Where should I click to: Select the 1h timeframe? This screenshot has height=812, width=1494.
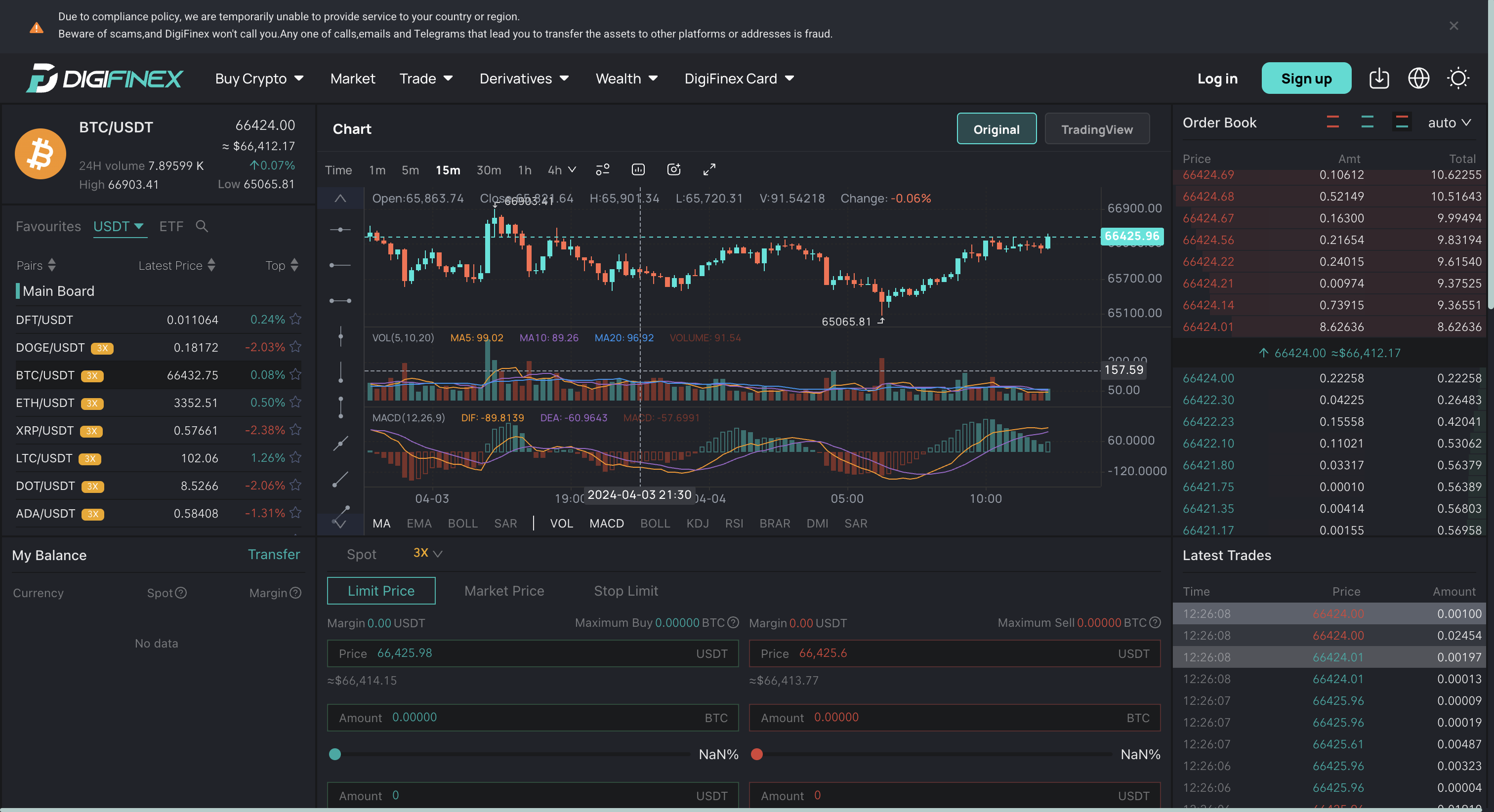524,170
